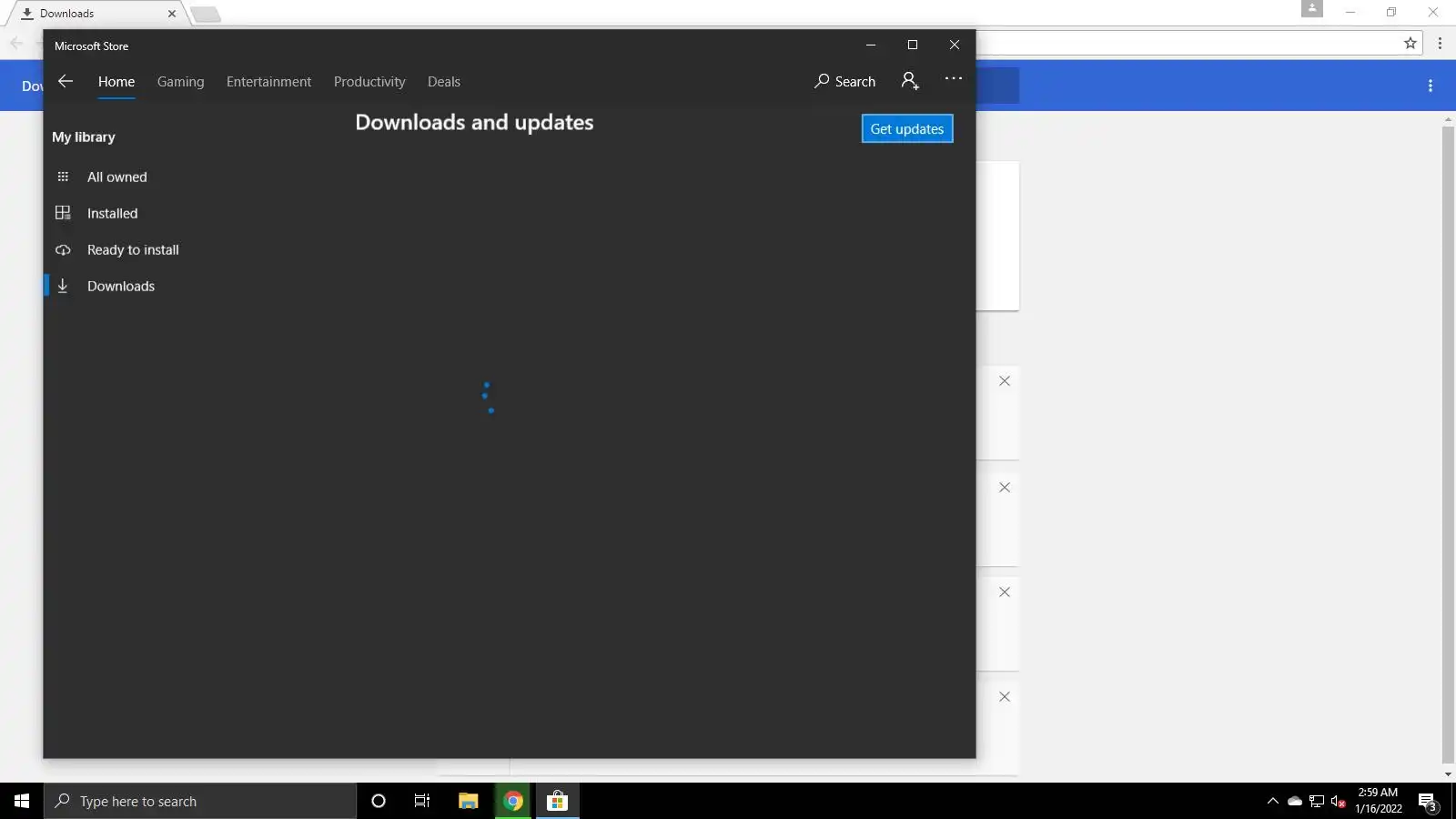Select the Productivity tab
1456x819 pixels.
(369, 82)
